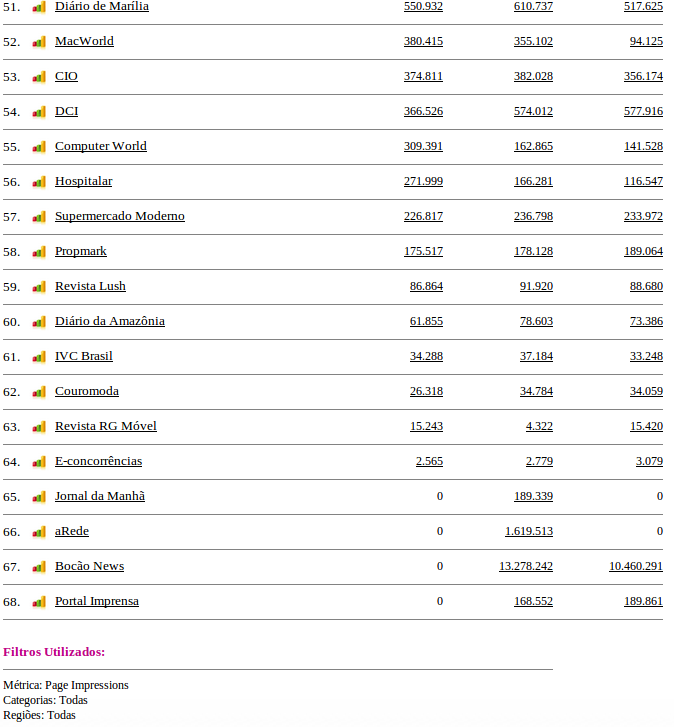
Task: Click the Jornal da Manhã link
Action: tap(99, 496)
